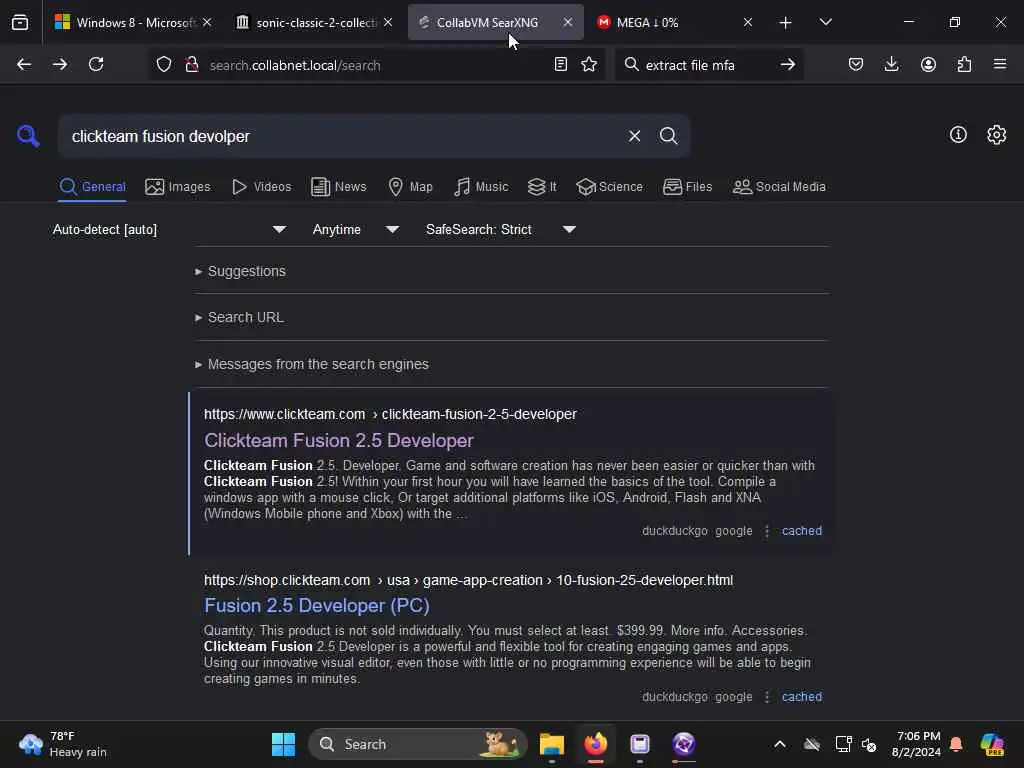Go back with browser back arrow
This screenshot has width=1024, height=768.
24,64
